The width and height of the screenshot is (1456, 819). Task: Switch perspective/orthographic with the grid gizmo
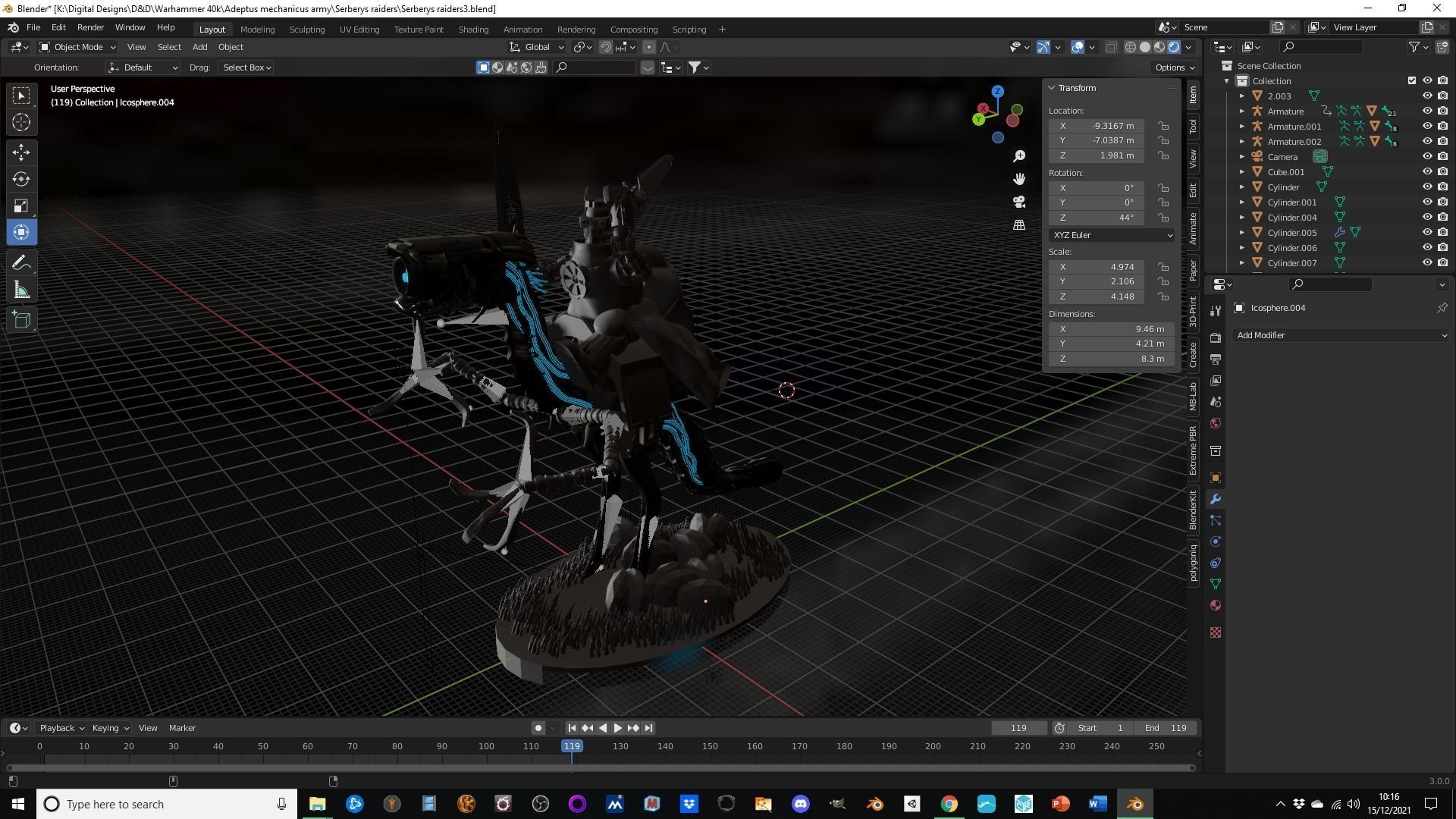[1019, 225]
